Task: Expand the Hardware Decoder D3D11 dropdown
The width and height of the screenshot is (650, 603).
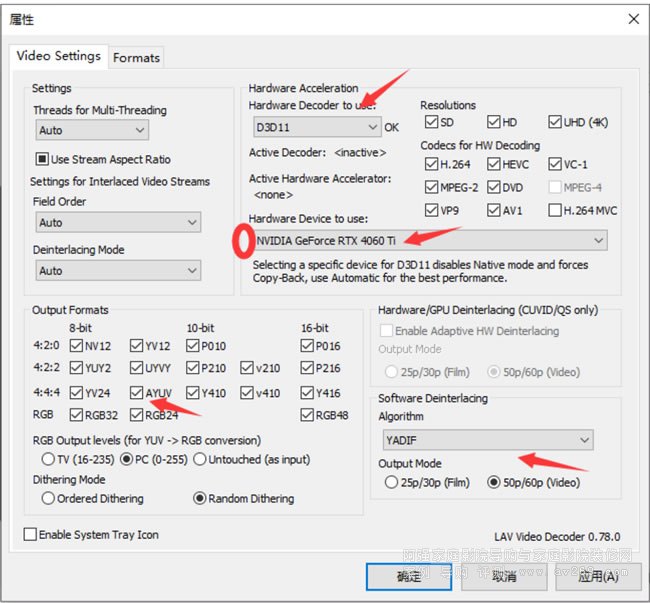Action: point(316,127)
